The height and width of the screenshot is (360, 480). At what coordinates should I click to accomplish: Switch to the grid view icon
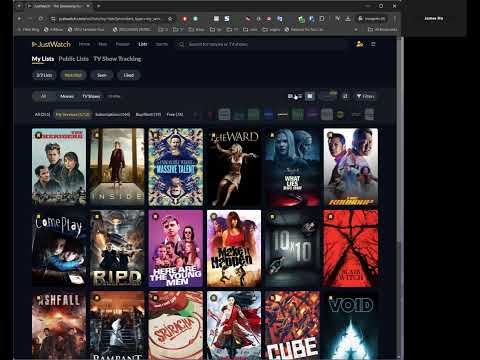pos(310,96)
